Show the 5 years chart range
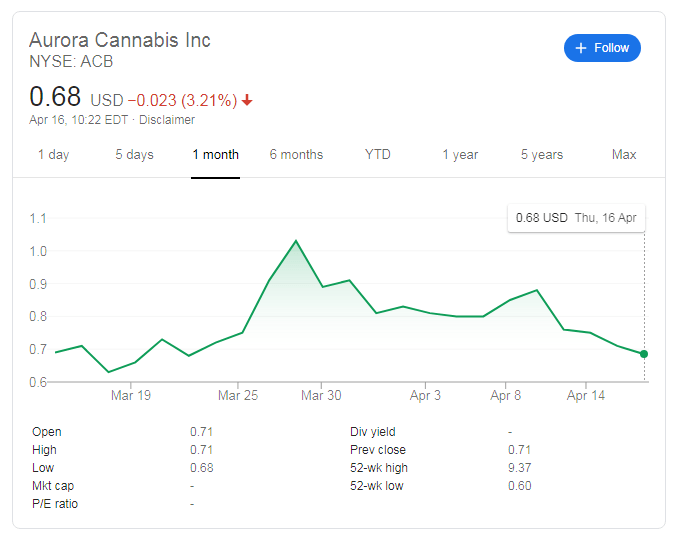 542,155
